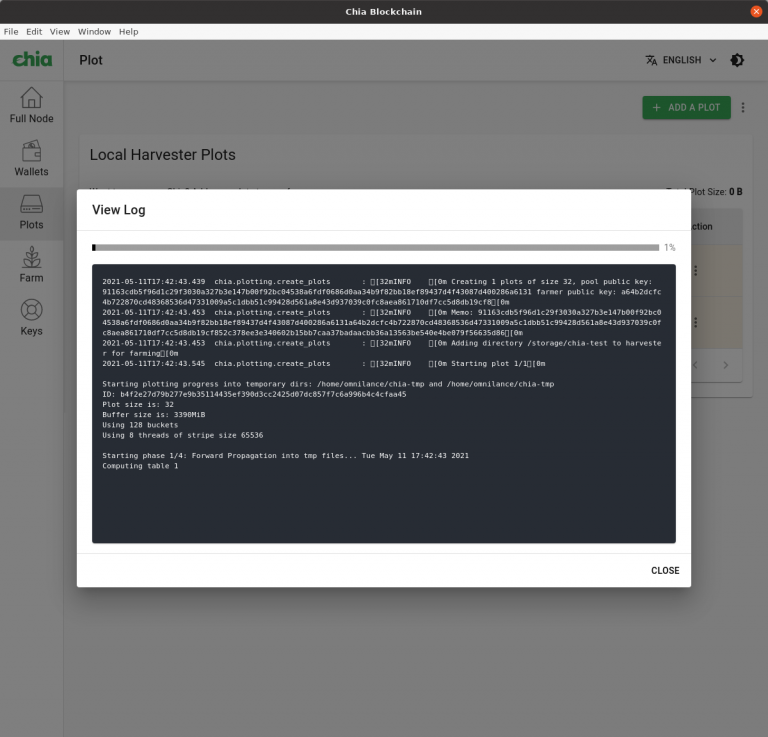768x737 pixels.
Task: Click the plotting progress bar
Action: (375, 248)
